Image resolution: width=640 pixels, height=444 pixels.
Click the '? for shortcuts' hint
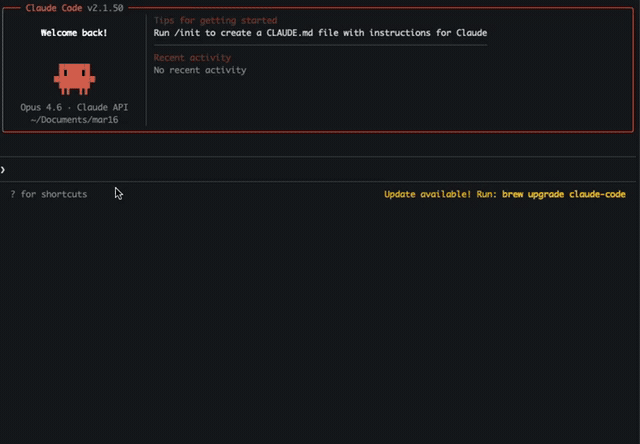49,194
